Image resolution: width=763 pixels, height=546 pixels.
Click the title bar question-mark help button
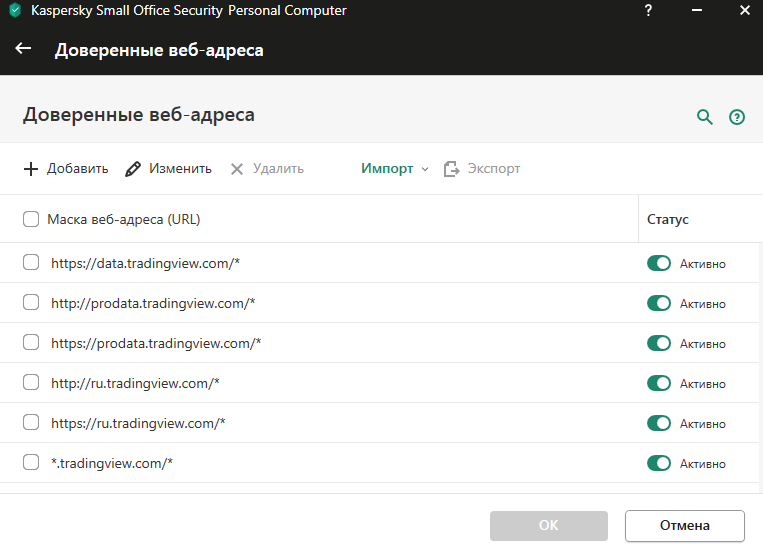(x=650, y=11)
